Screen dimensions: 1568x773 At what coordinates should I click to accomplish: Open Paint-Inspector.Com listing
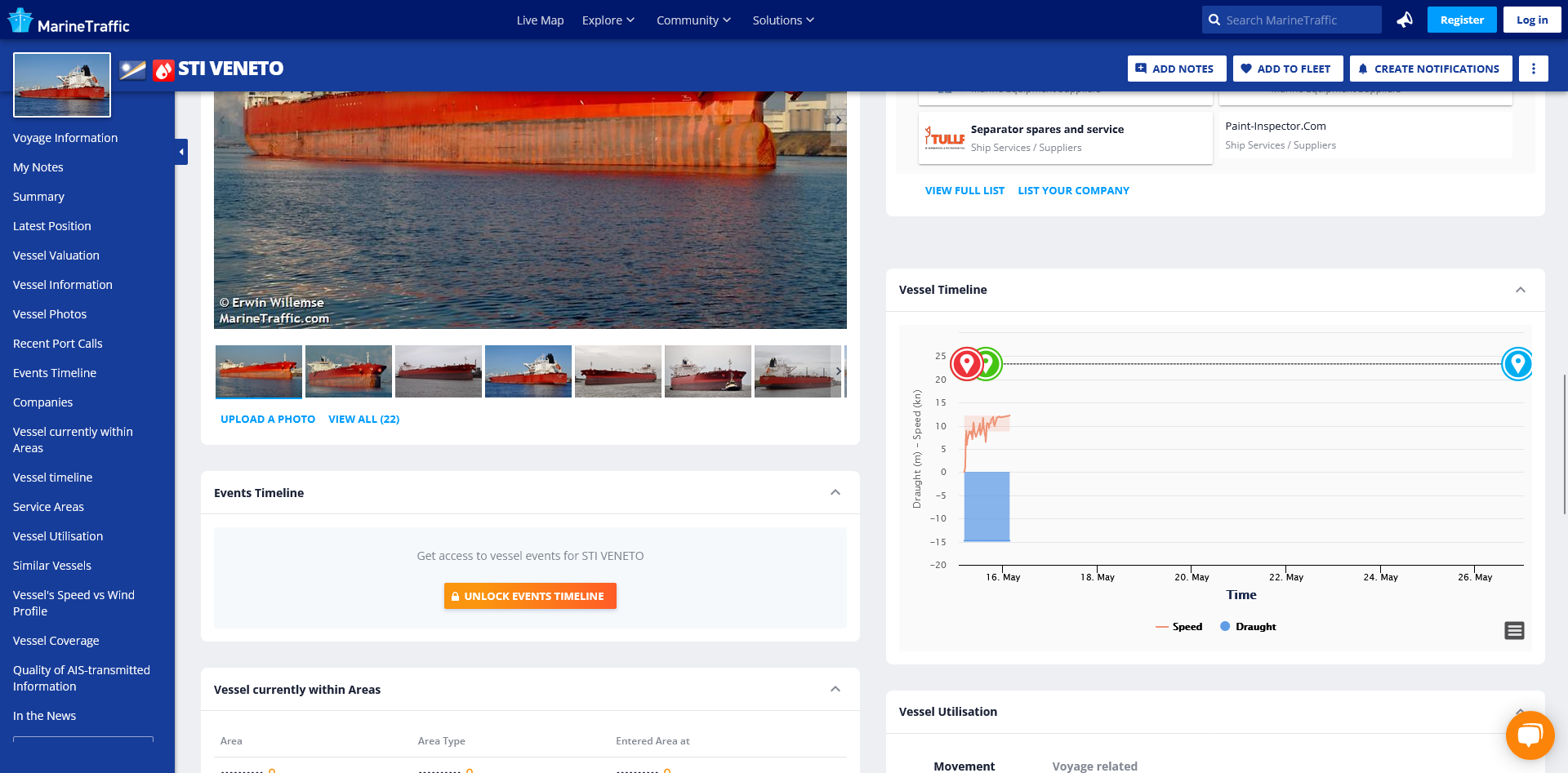tap(1365, 135)
